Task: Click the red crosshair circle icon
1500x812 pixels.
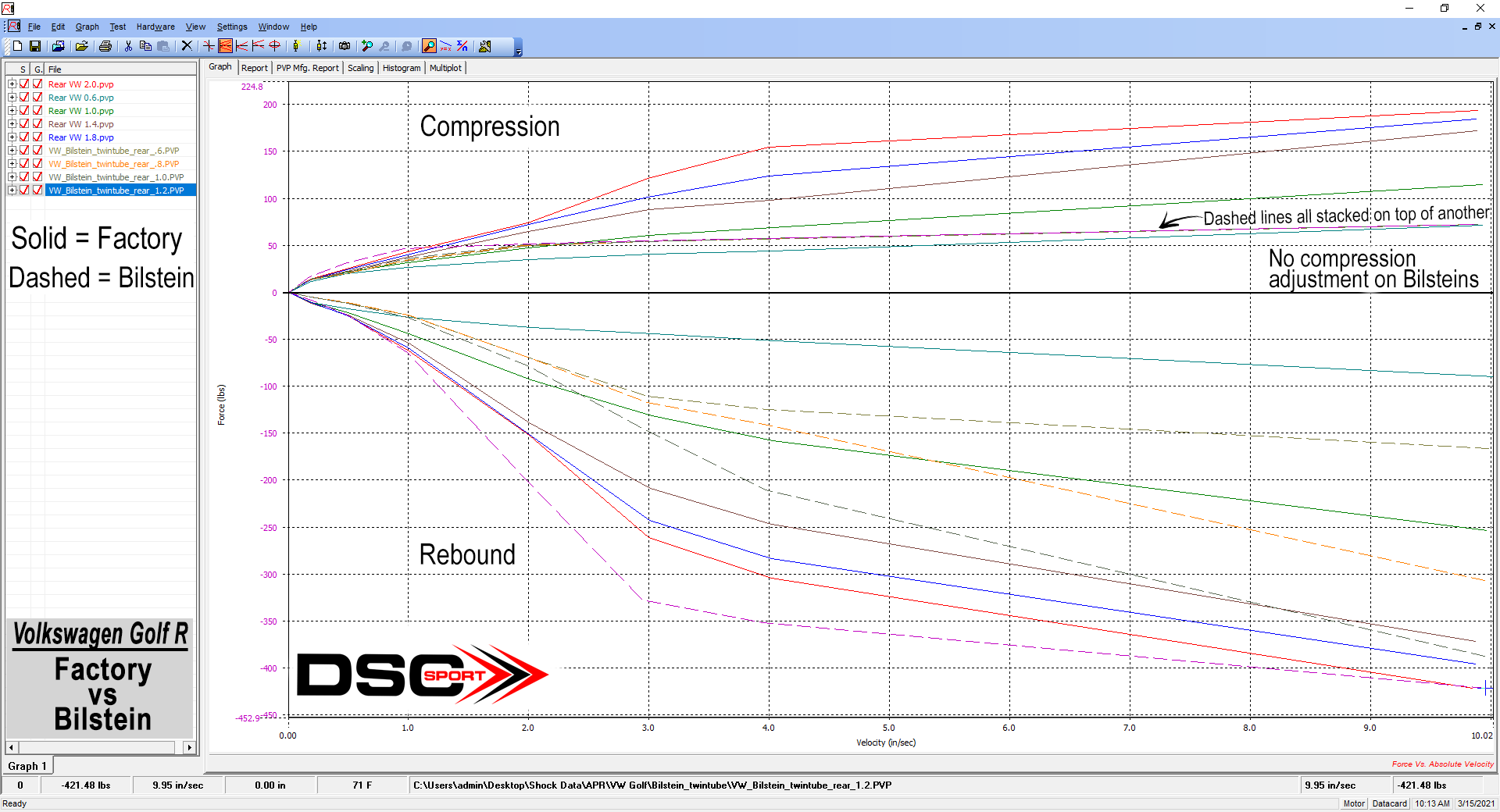Action: tap(274, 46)
